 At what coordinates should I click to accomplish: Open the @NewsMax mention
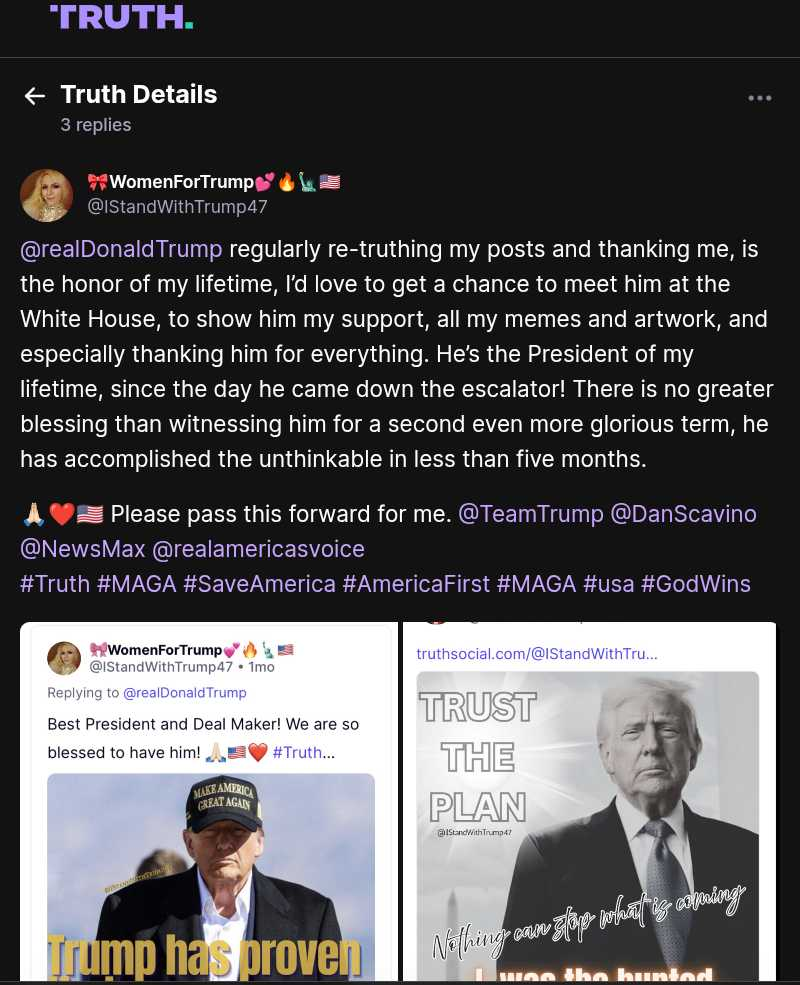(x=82, y=549)
